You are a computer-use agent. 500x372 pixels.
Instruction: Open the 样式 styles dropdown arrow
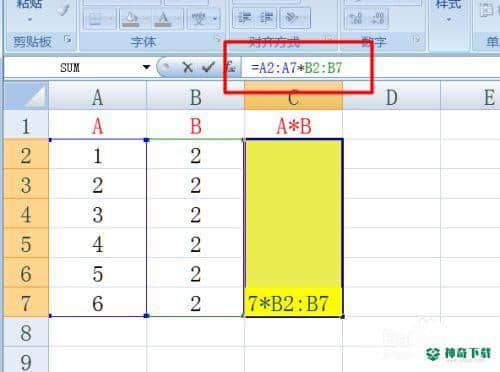(449, 20)
